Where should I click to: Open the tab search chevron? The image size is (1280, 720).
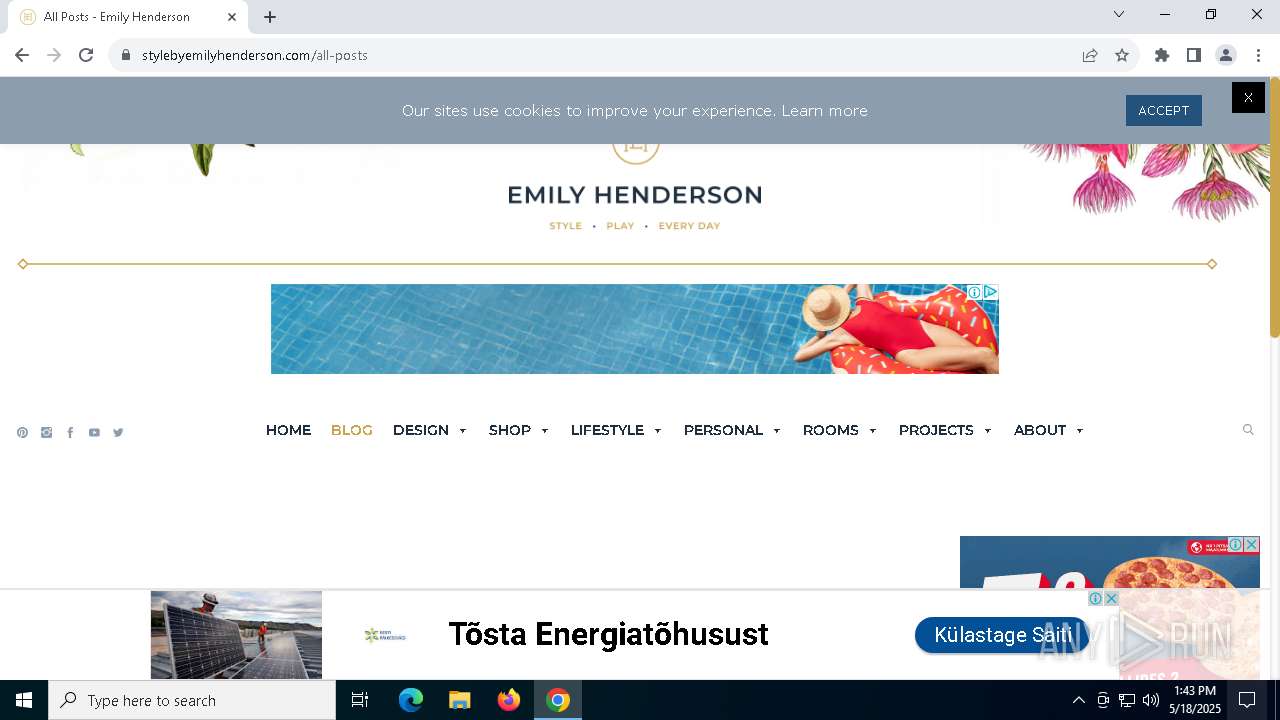pos(1119,14)
